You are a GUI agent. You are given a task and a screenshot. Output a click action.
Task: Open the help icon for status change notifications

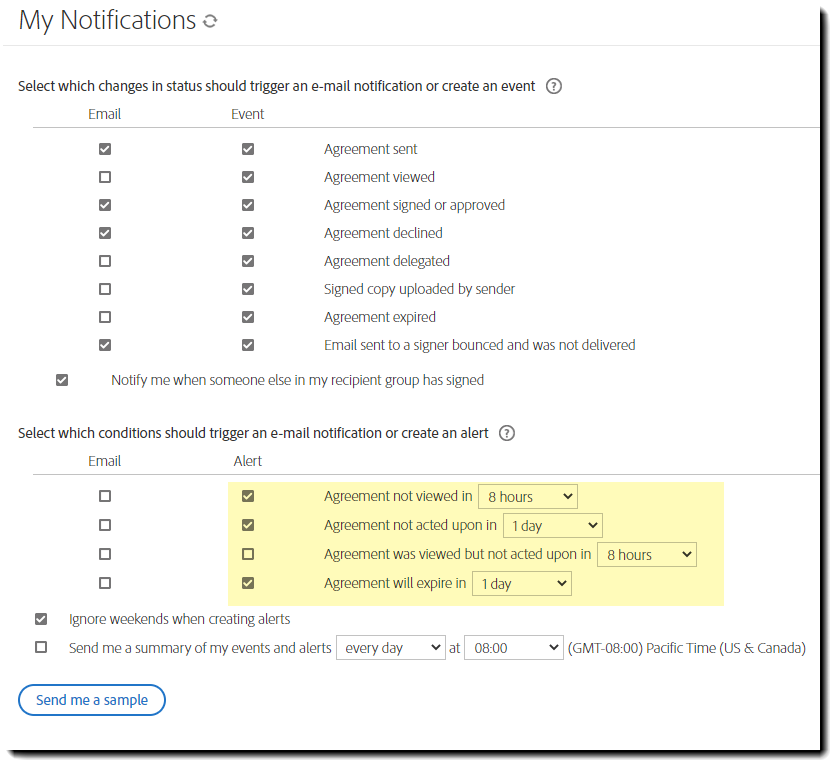pyautogui.click(x=553, y=86)
